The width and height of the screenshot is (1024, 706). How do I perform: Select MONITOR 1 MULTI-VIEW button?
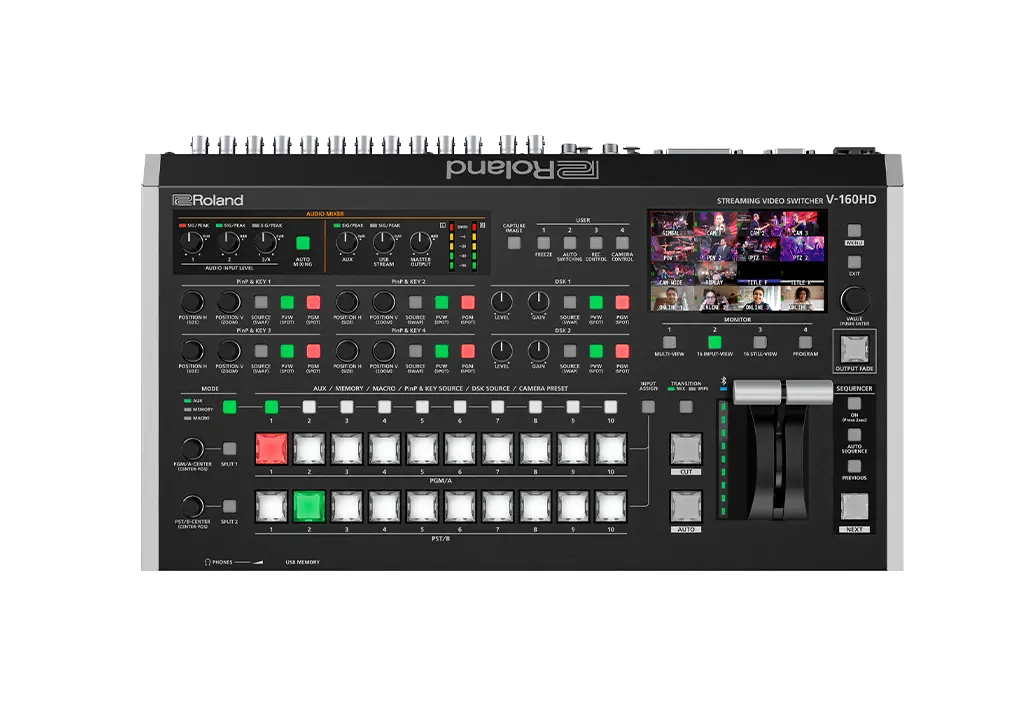pyautogui.click(x=669, y=342)
